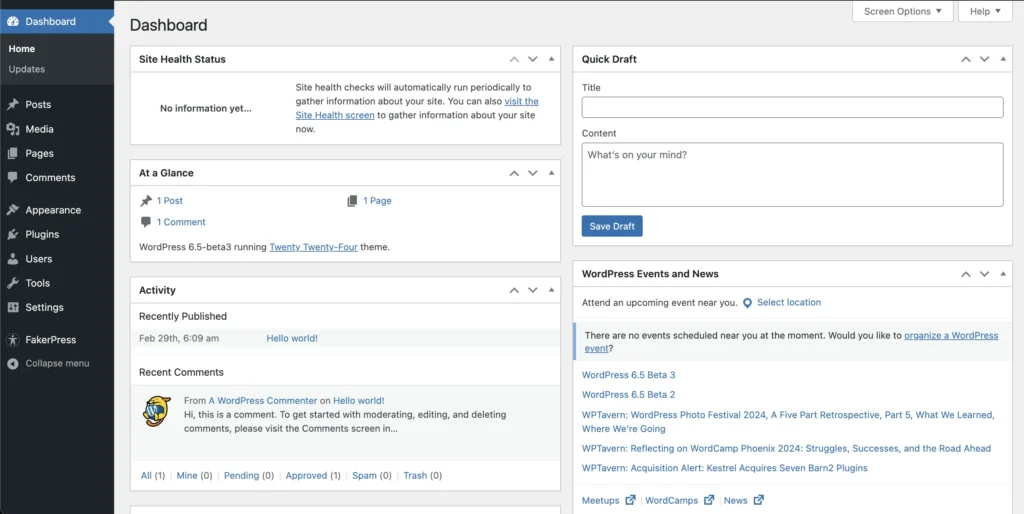Toggle the Quick Draft panel collapse arrow
The width and height of the screenshot is (1024, 514).
pyautogui.click(x=1003, y=59)
